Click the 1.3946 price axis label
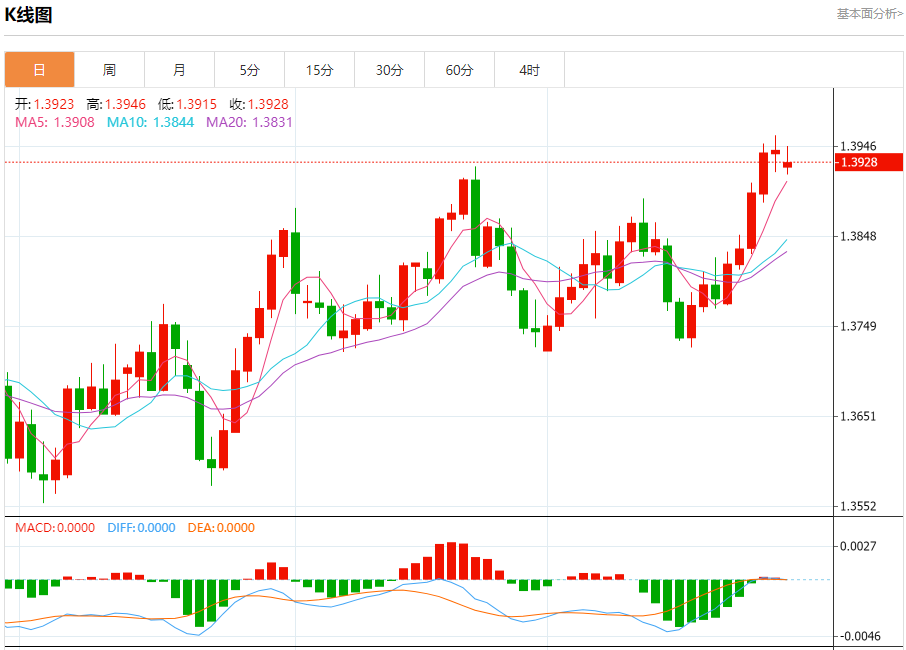This screenshot has height=650, width=906. point(857,146)
